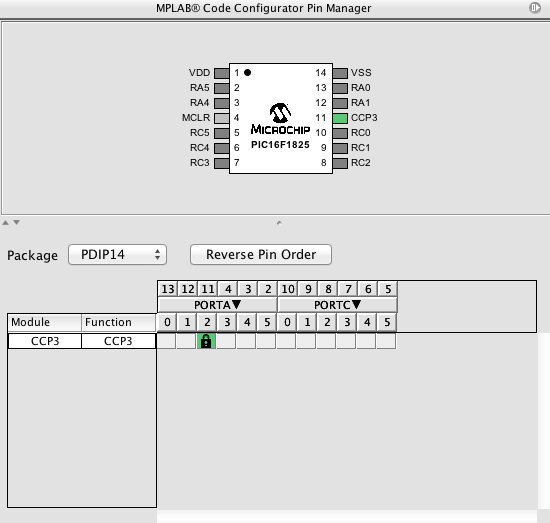Click the light gray MCLR pin box
The width and height of the screenshot is (550, 523).
(x=221, y=118)
